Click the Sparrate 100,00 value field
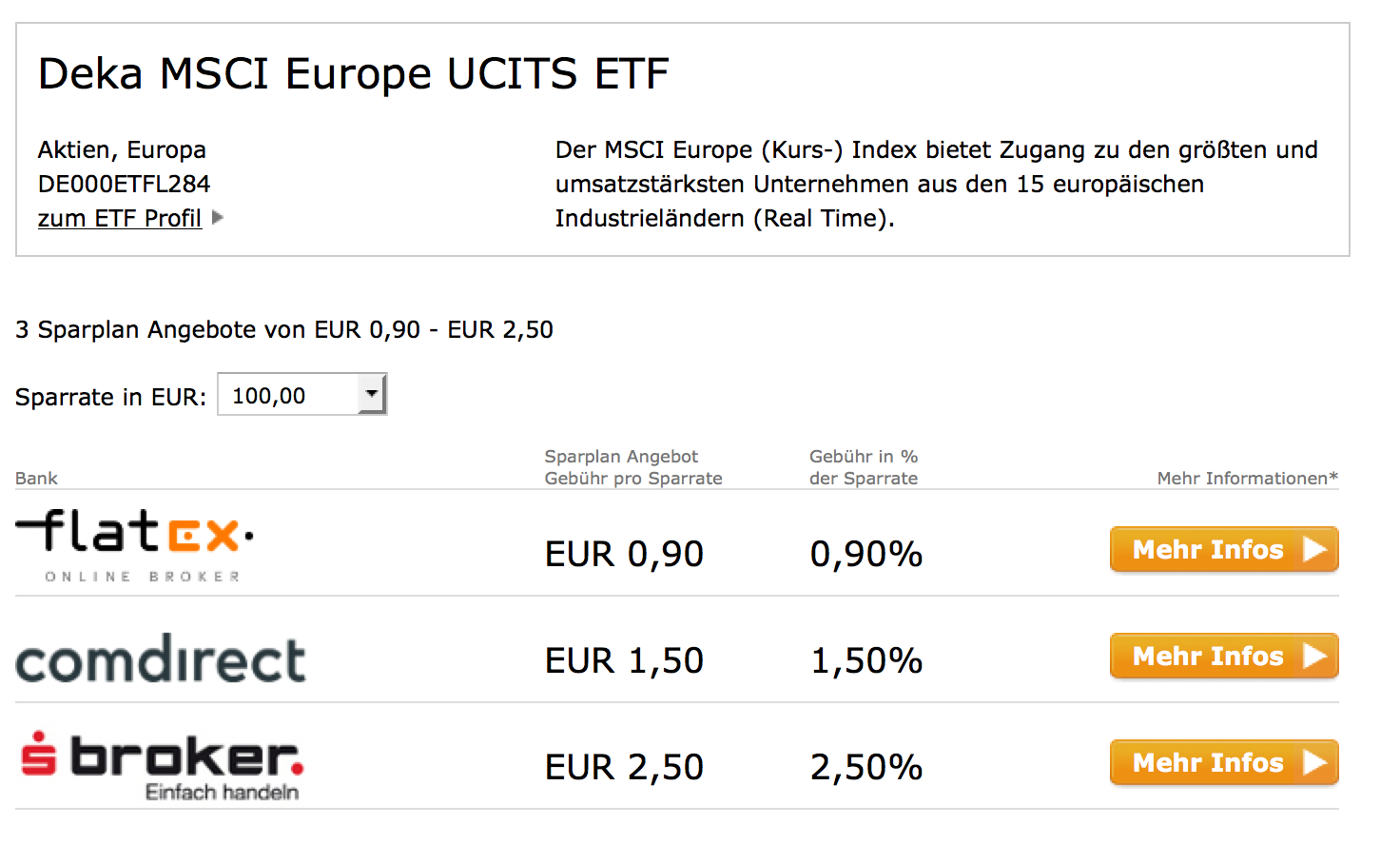1400x864 pixels. point(287,396)
